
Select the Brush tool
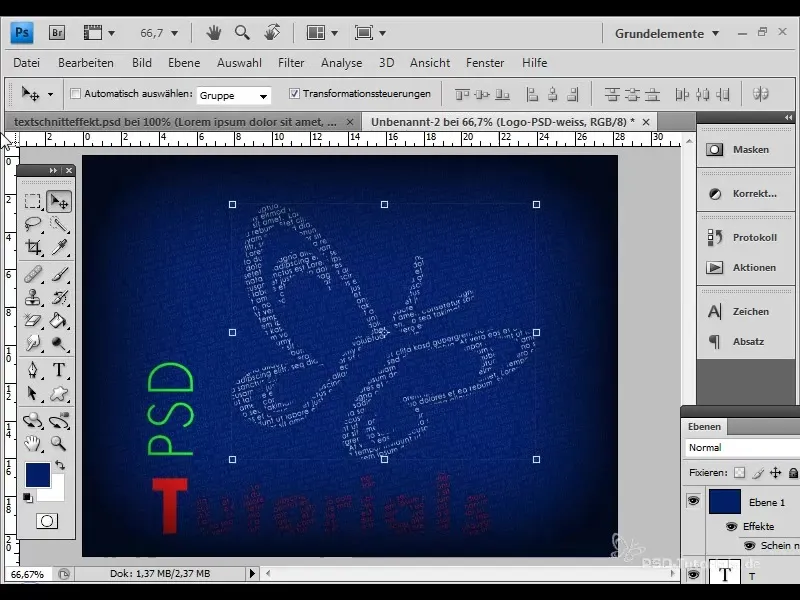coord(59,274)
